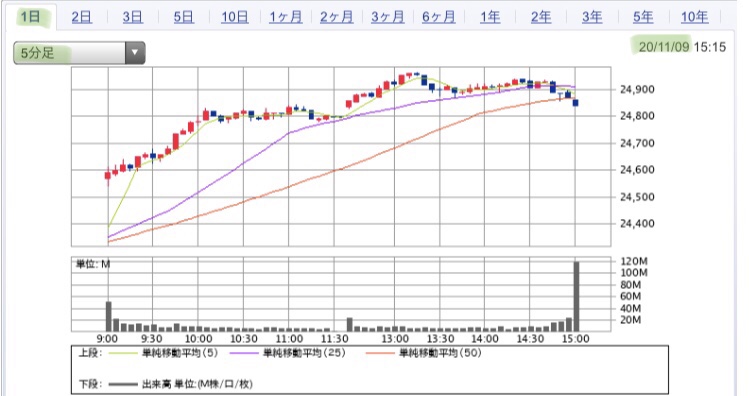Open the 1年 chart range

tap(490, 17)
